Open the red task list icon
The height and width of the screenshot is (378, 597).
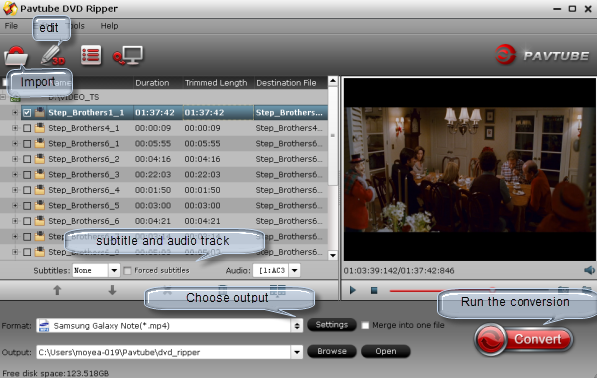coord(91,55)
